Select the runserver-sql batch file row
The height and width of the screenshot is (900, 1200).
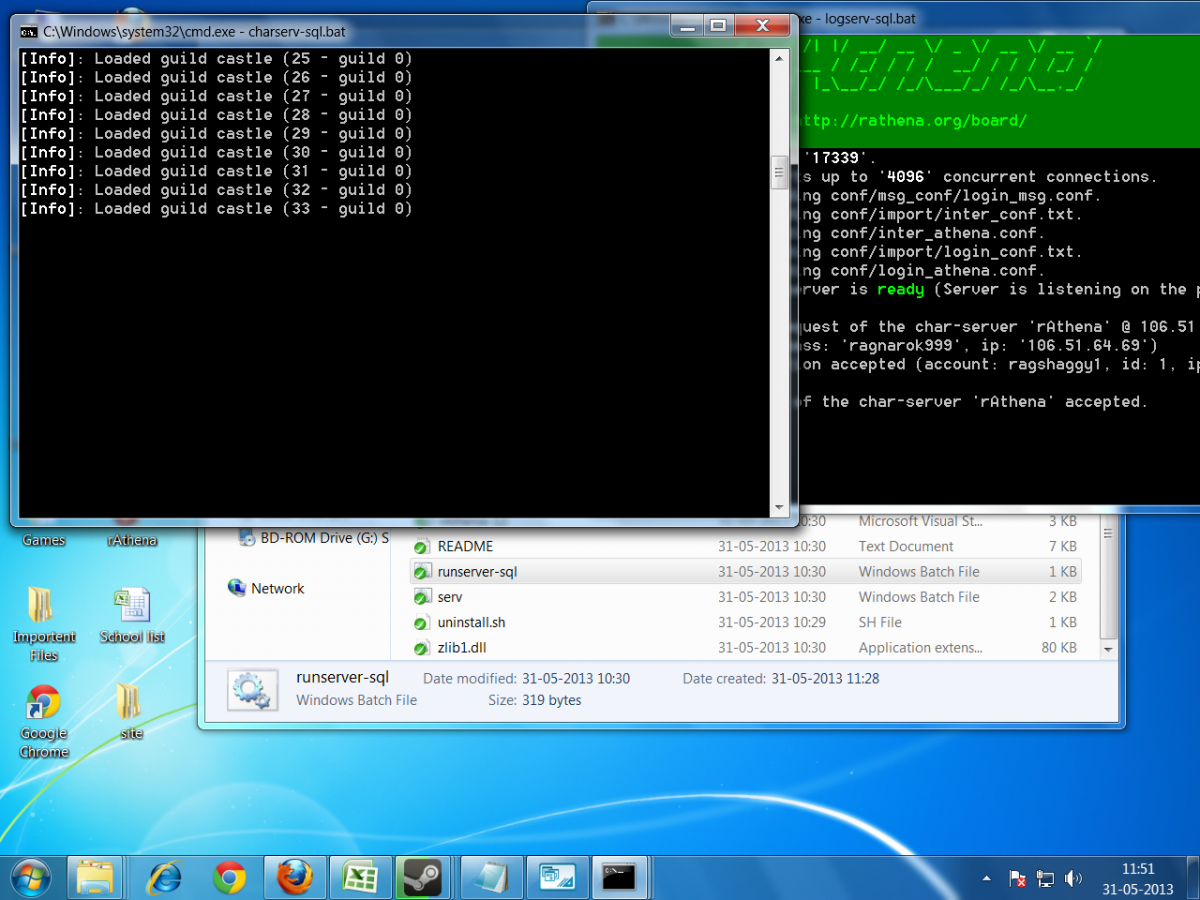point(745,572)
